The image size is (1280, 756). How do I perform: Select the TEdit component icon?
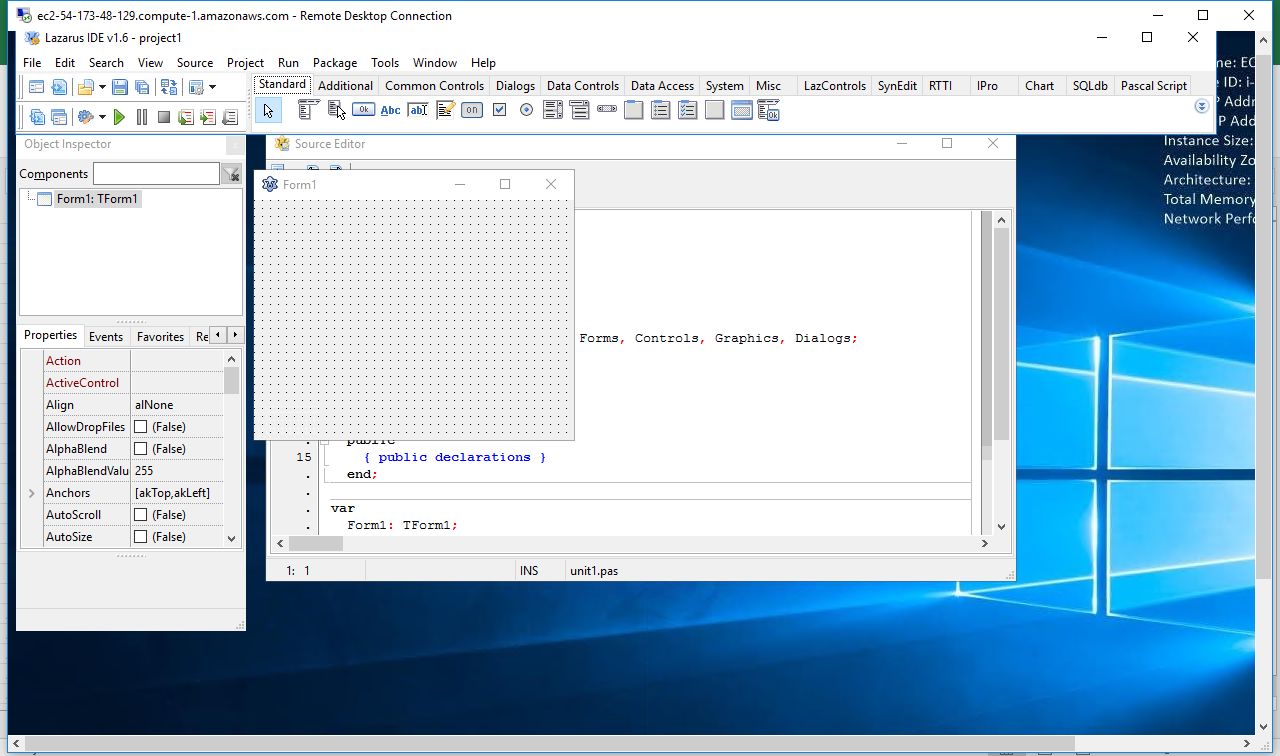coord(418,110)
